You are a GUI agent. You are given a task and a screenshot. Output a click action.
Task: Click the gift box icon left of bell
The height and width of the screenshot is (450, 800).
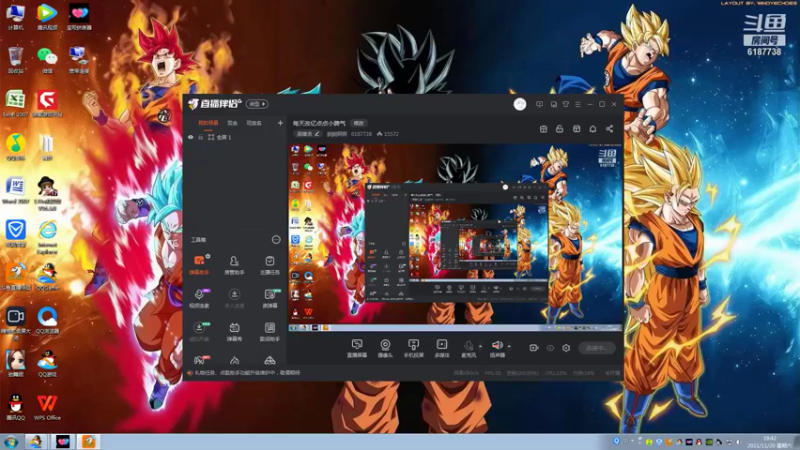coord(577,129)
